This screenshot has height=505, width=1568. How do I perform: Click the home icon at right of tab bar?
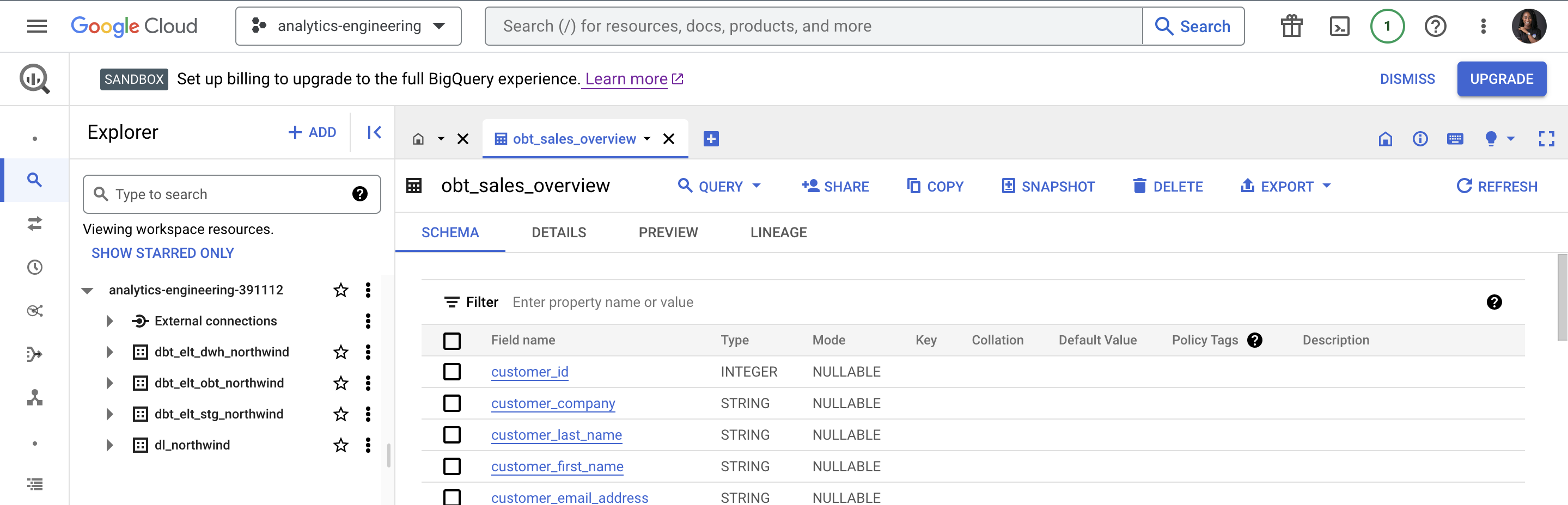[1386, 139]
